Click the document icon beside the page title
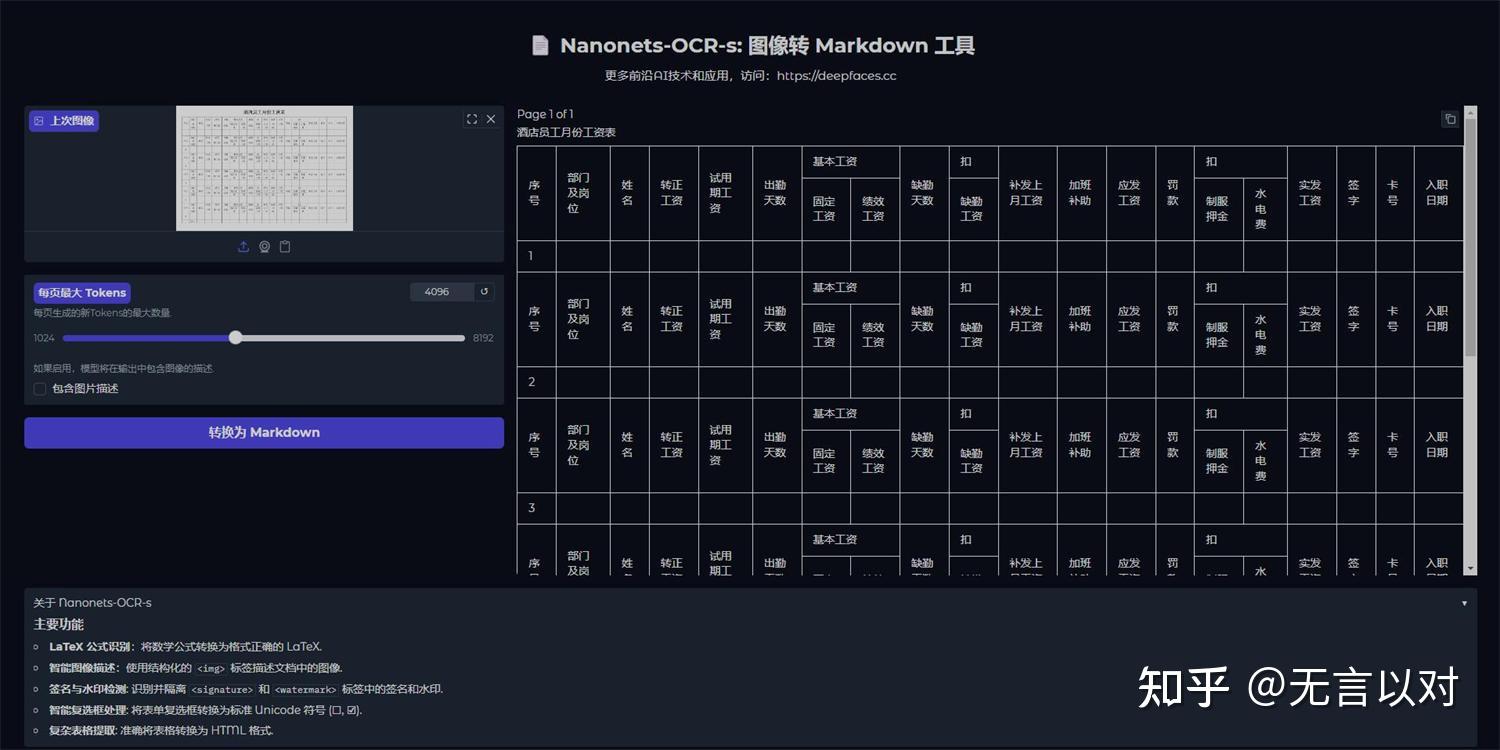This screenshot has width=1500, height=750. (x=539, y=45)
